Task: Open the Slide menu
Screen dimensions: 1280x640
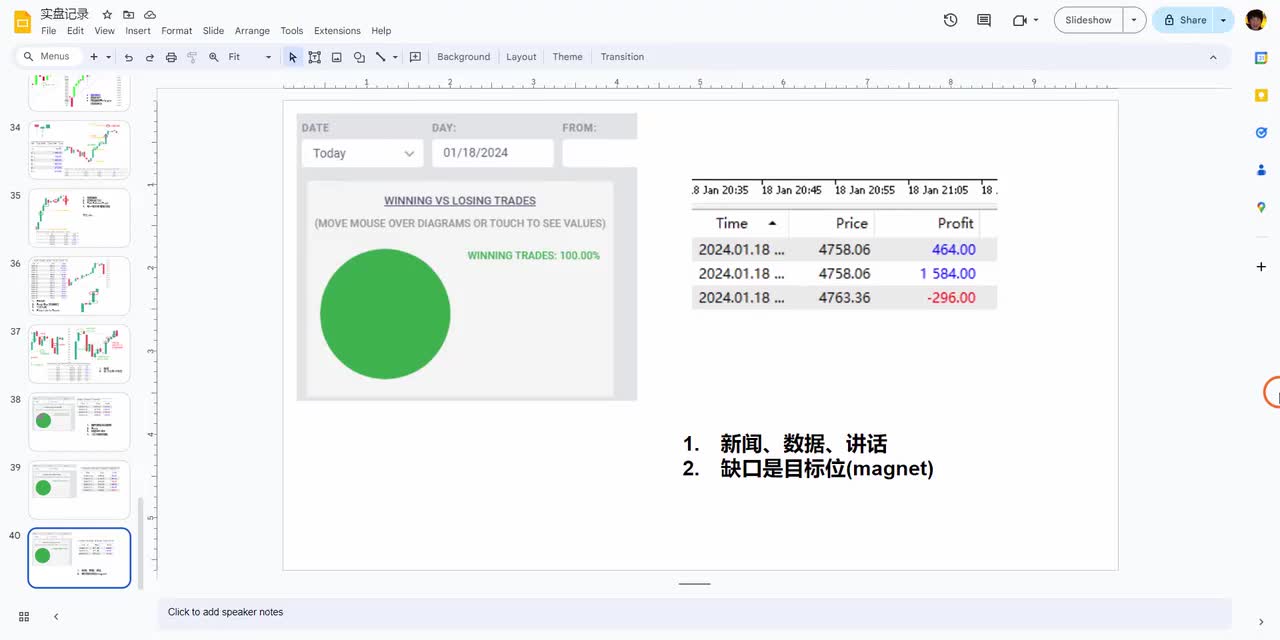Action: pos(213,31)
